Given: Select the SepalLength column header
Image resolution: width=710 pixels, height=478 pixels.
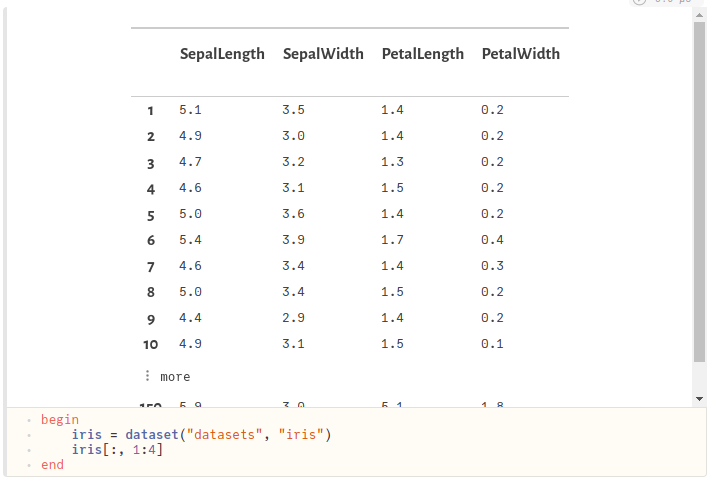Looking at the screenshot, I should click(x=222, y=54).
